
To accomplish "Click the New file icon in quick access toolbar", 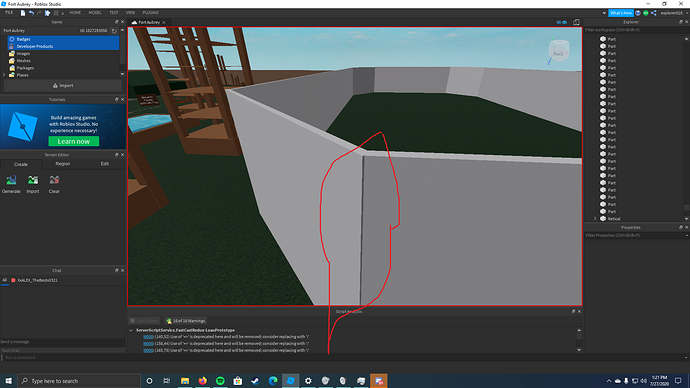I will point(23,13).
